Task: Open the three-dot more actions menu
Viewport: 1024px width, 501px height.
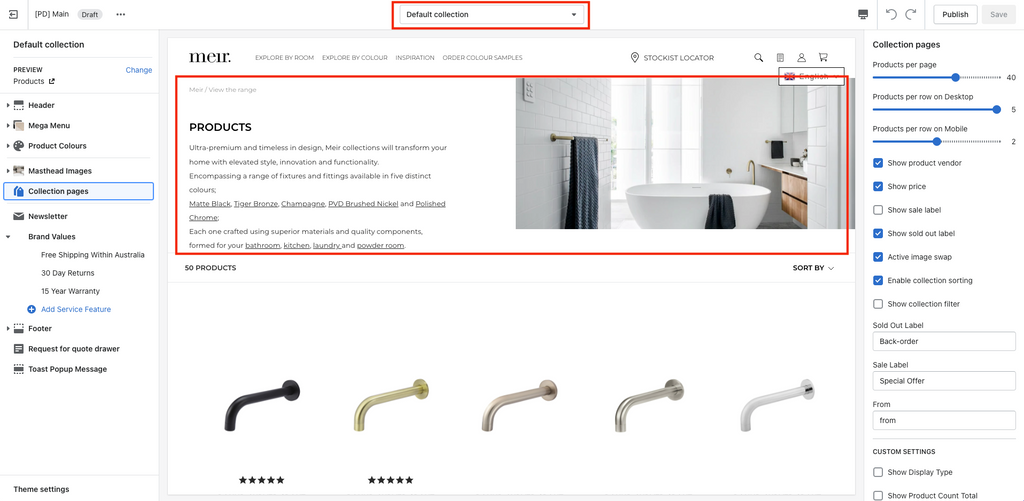Action: pyautogui.click(x=121, y=14)
